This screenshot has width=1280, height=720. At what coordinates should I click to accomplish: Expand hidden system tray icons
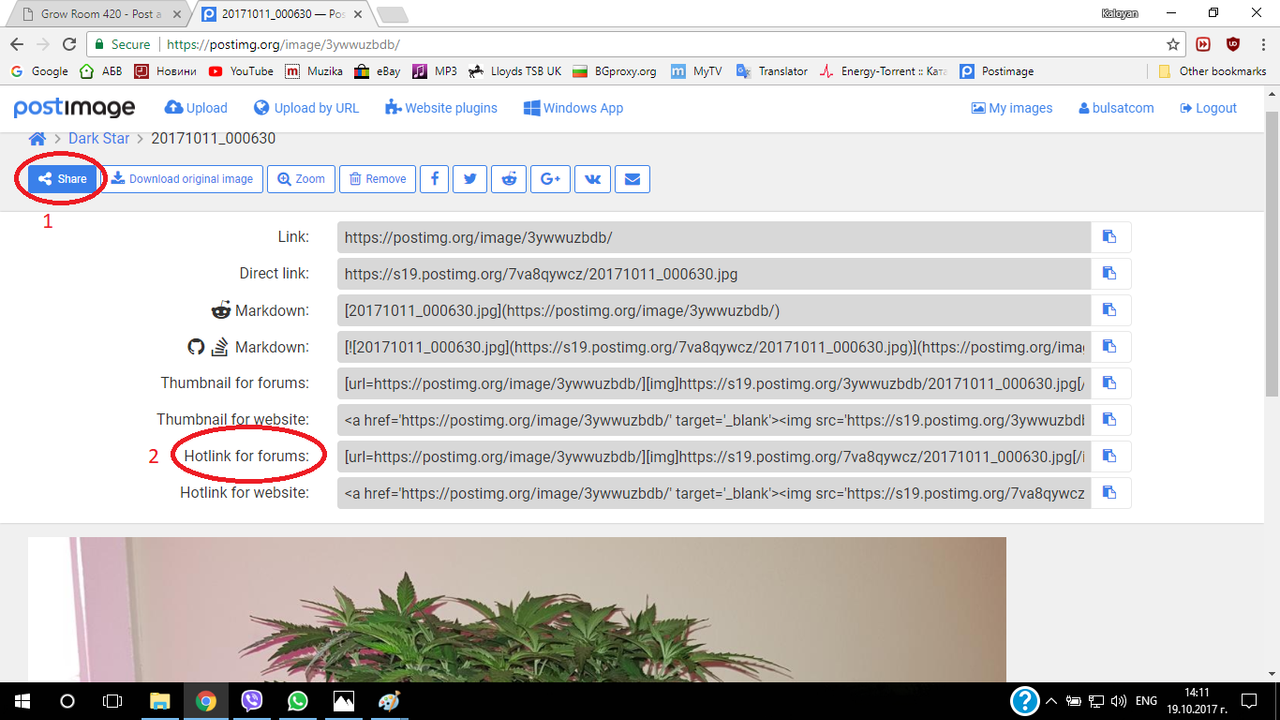point(1051,701)
